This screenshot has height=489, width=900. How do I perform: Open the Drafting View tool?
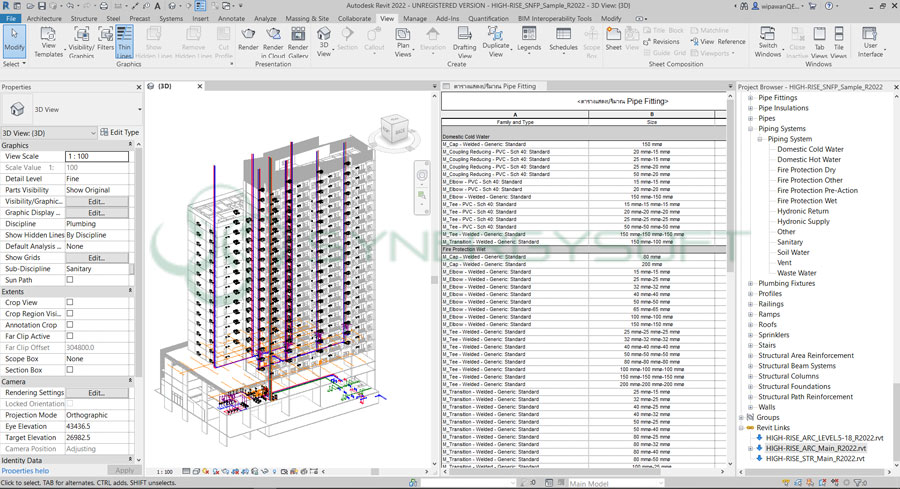click(x=464, y=40)
